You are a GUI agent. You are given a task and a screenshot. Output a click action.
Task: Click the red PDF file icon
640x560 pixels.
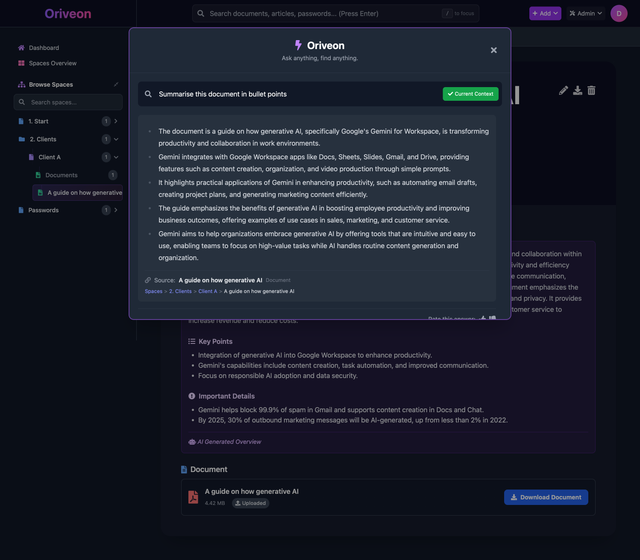click(x=193, y=497)
